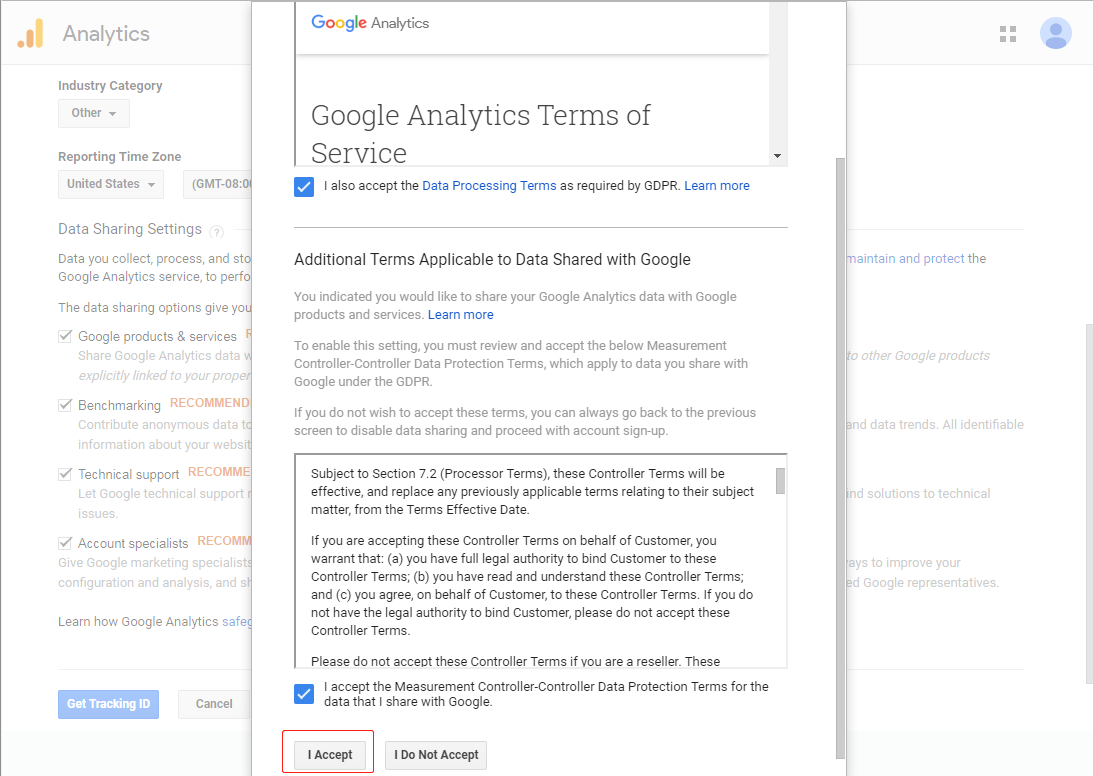Click the Get Tracking ID button

108,704
